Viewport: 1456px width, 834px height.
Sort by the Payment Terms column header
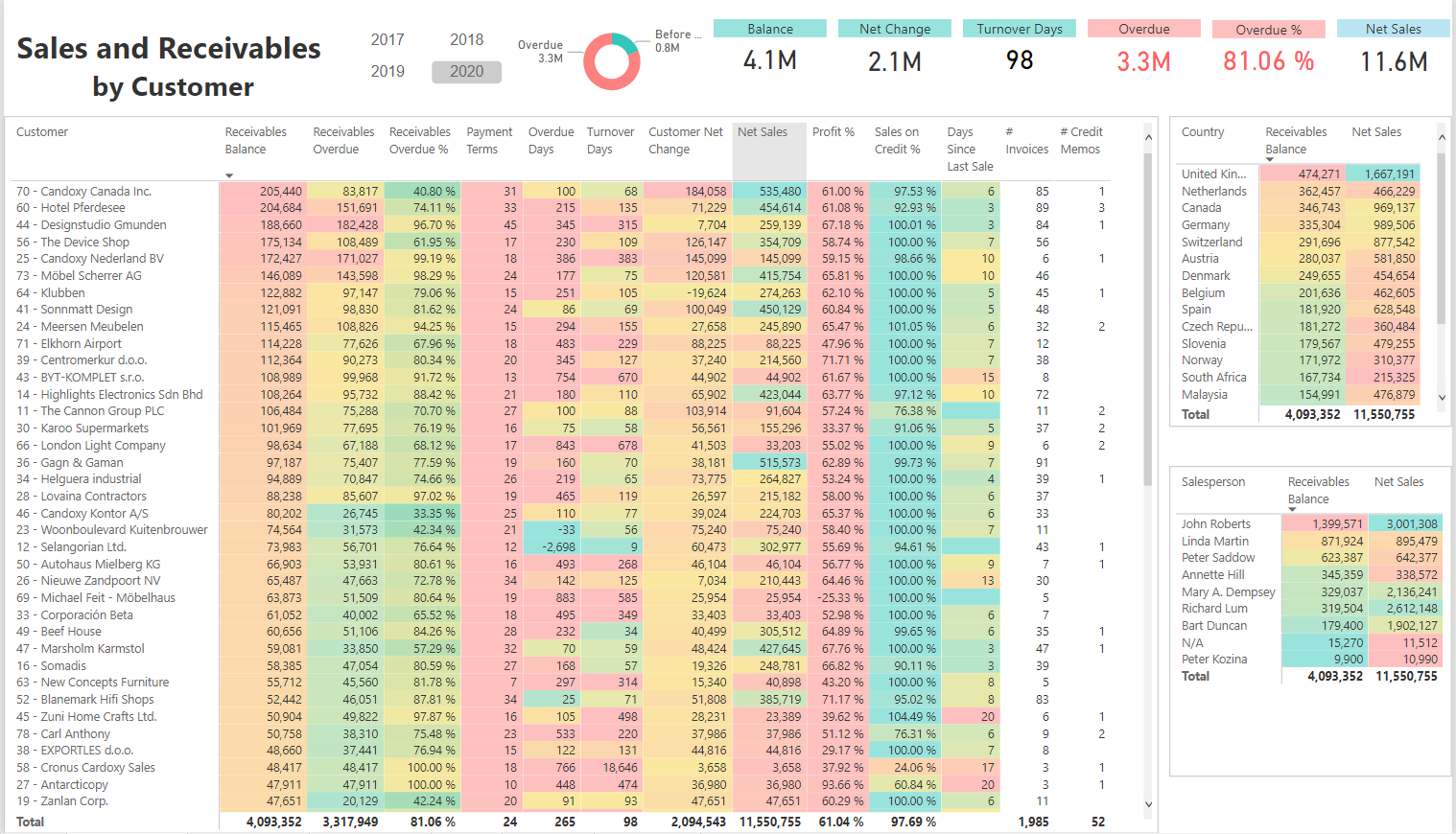489,140
